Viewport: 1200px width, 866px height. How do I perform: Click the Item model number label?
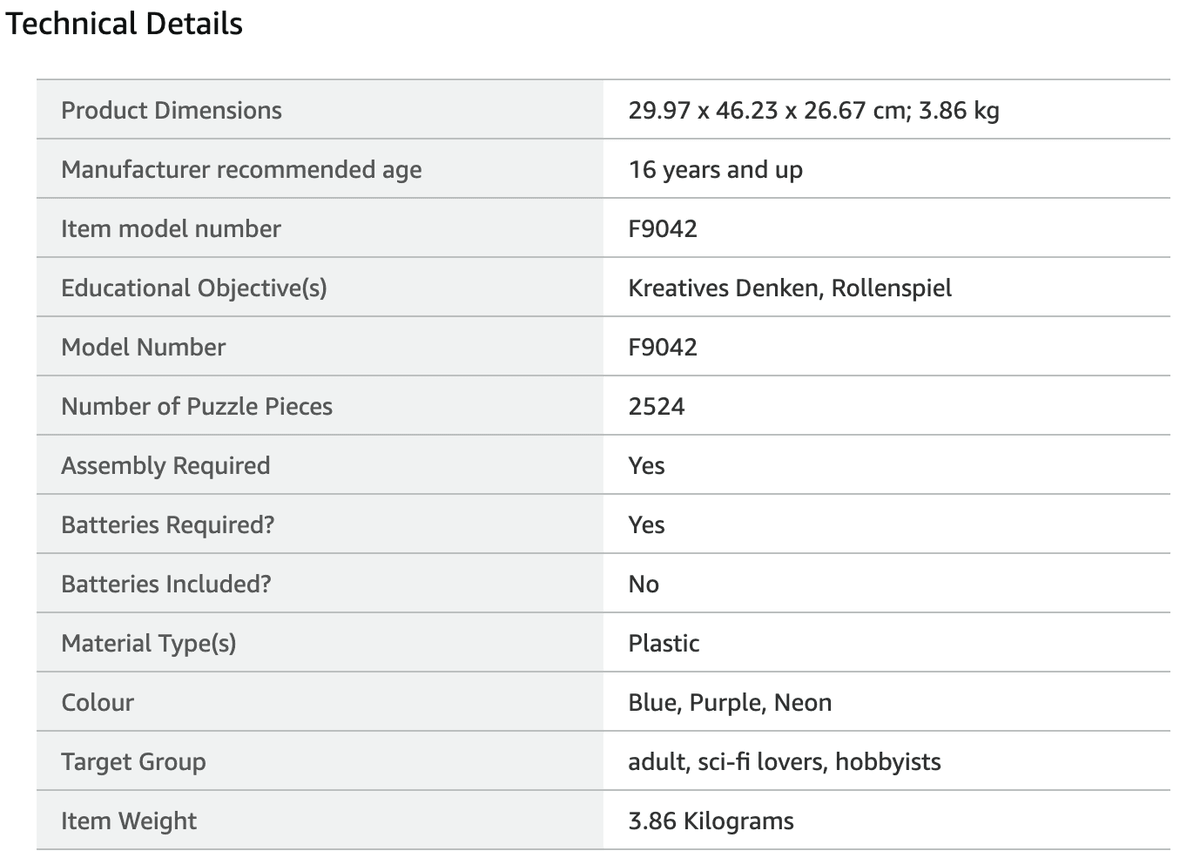click(x=171, y=229)
